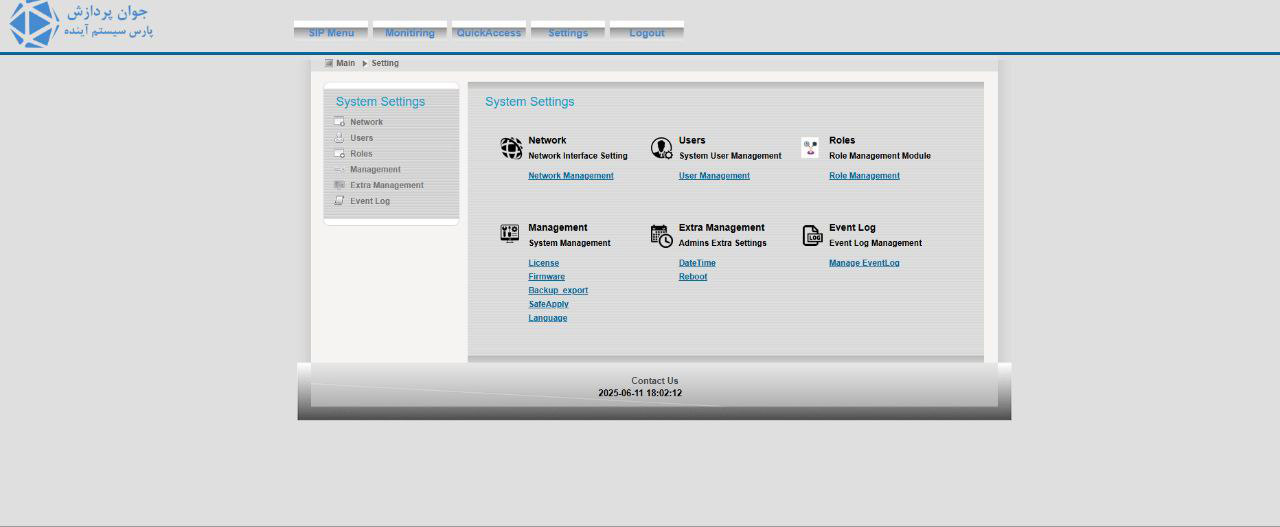1280x527 pixels.
Task: Click the Network globe icon
Action: click(x=511, y=149)
